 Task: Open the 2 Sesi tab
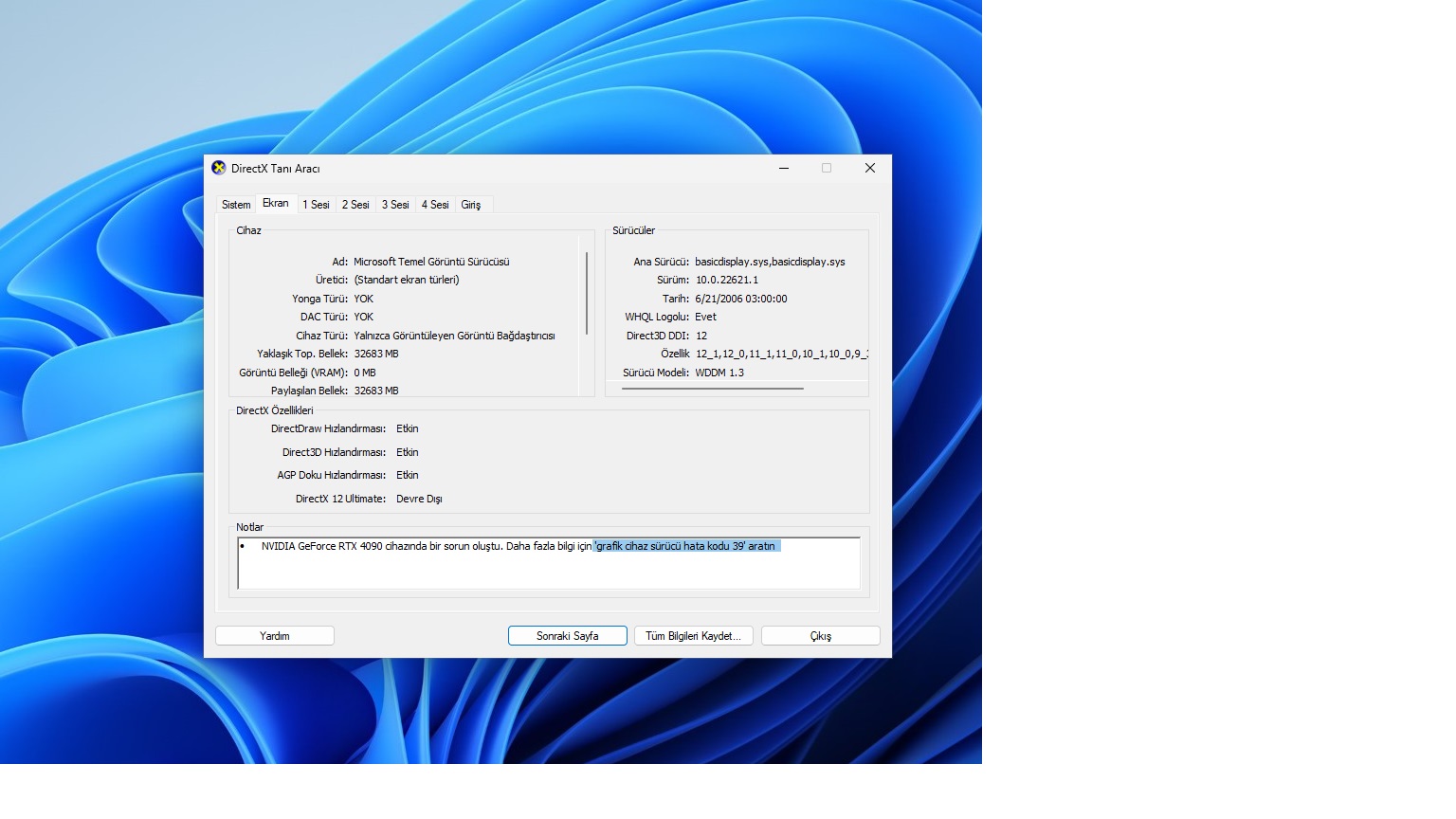click(x=355, y=205)
